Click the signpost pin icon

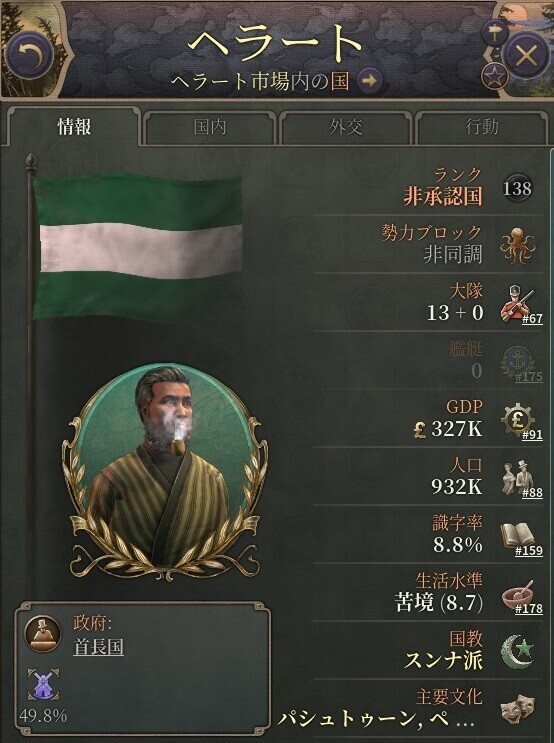coord(494,33)
